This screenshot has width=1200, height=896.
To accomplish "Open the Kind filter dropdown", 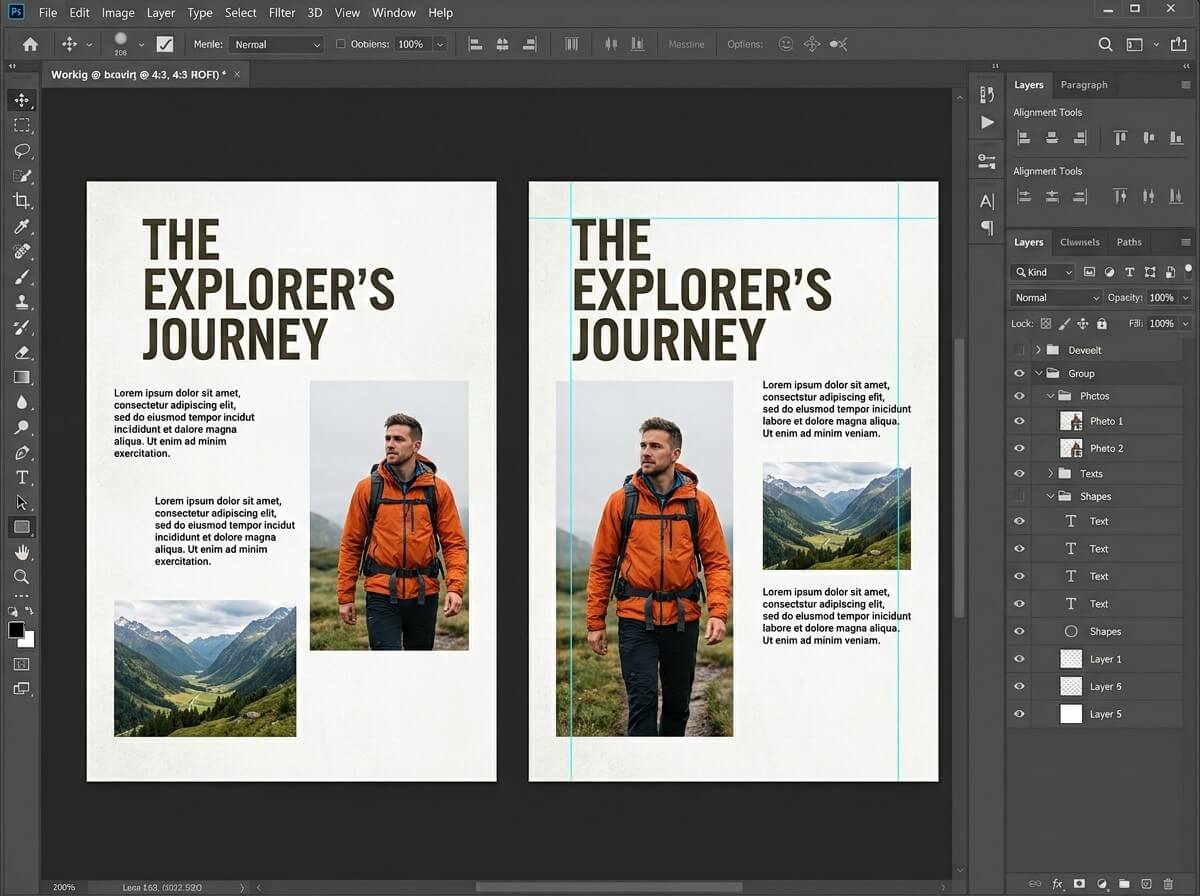I will (1042, 272).
